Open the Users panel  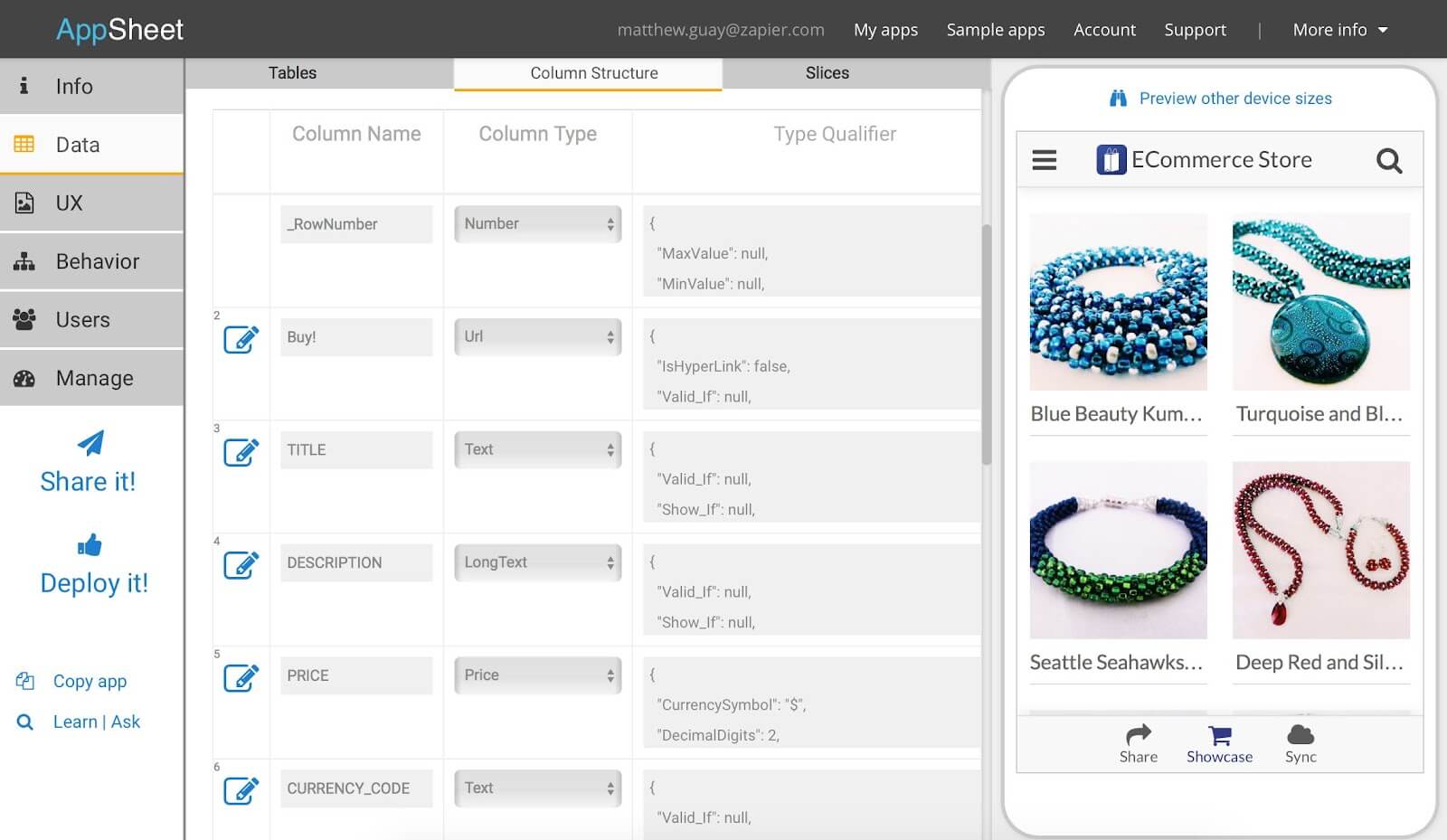coord(81,319)
